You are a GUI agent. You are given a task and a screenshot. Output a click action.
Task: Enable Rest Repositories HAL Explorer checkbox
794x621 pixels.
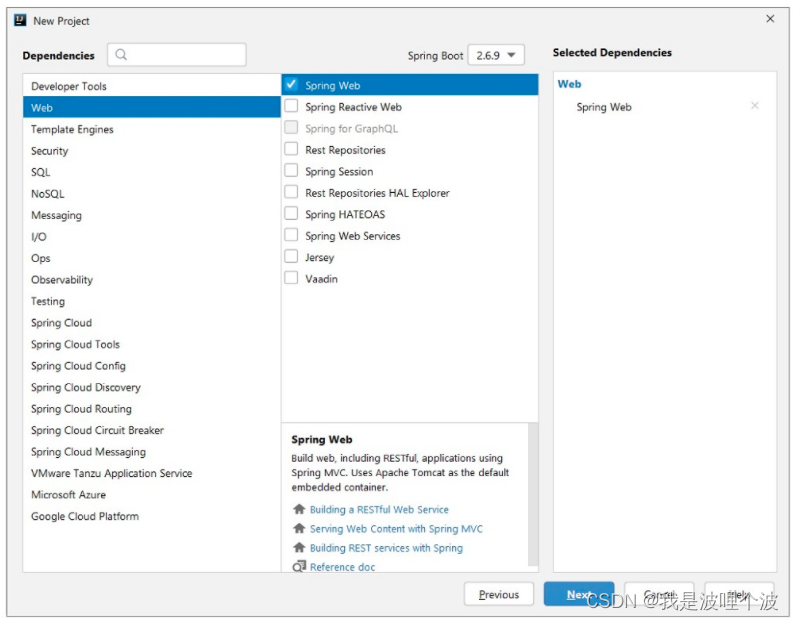[x=291, y=191]
